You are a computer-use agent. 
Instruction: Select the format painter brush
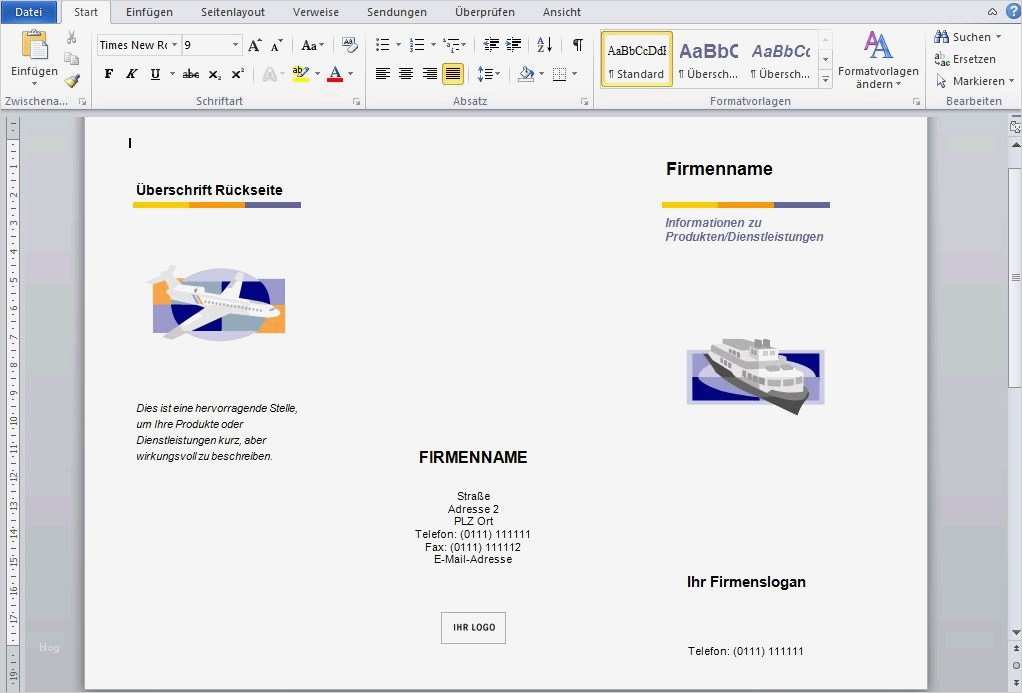(72, 80)
